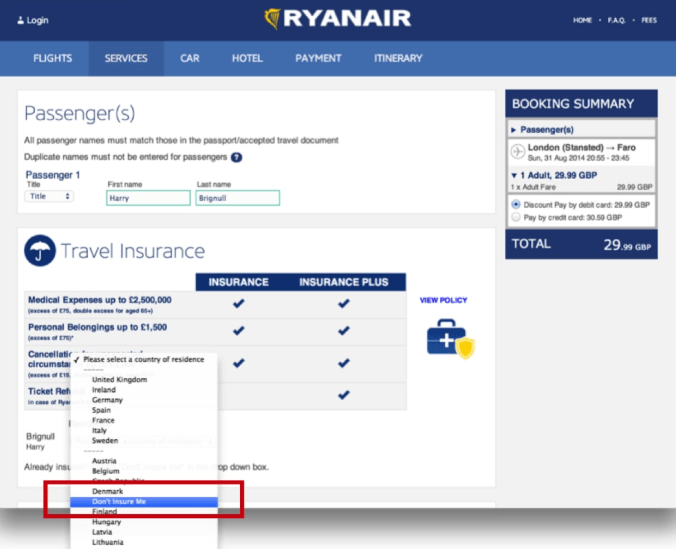Click the Insurance Plus checkmark for Cancellation row
This screenshot has width=676, height=549.
(x=344, y=363)
